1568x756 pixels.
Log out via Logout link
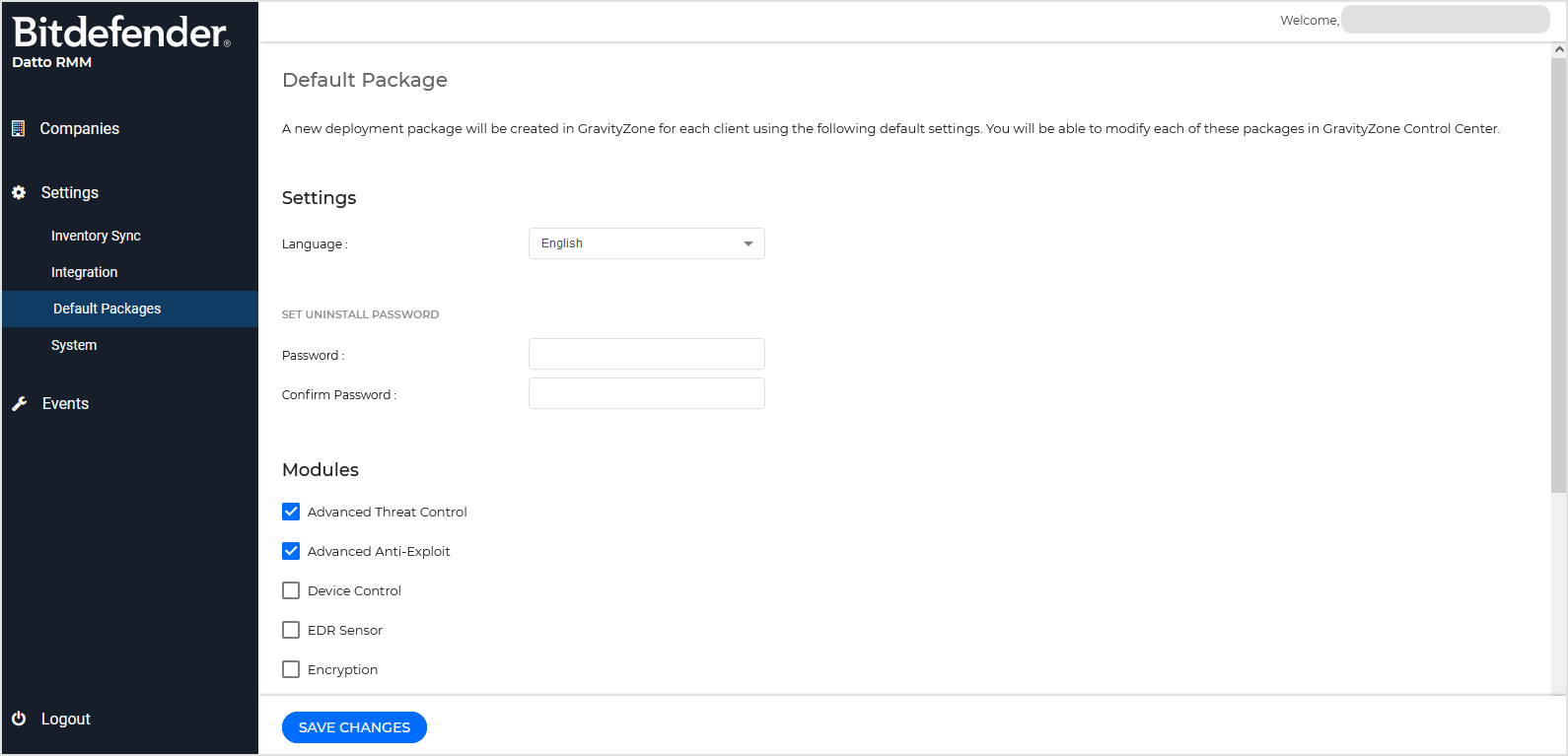pyautogui.click(x=65, y=719)
